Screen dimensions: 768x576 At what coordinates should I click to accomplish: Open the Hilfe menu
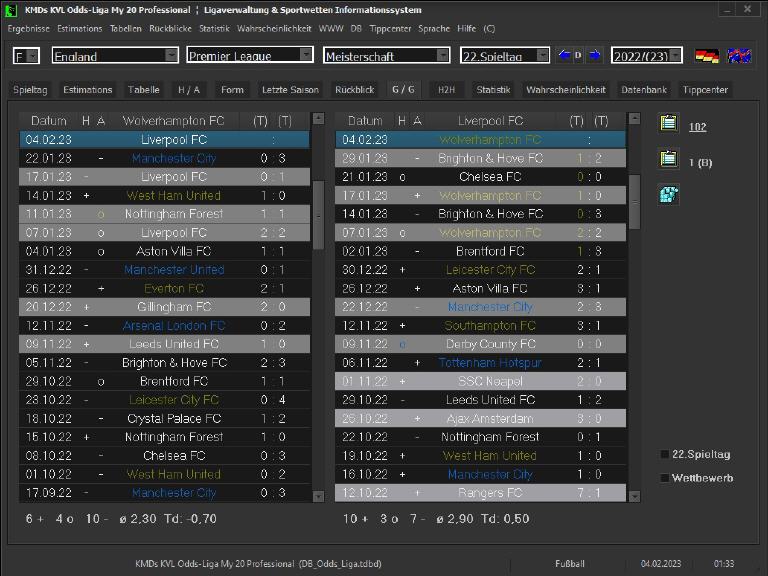[x=467, y=28]
